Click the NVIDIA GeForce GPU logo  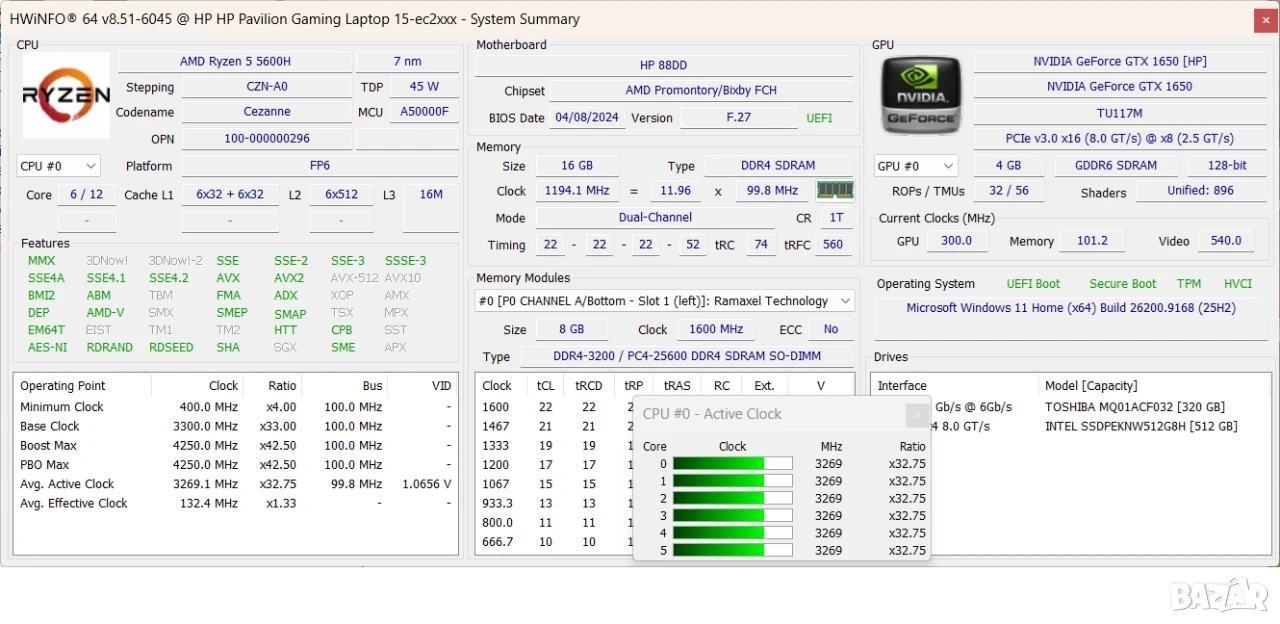tap(921, 95)
